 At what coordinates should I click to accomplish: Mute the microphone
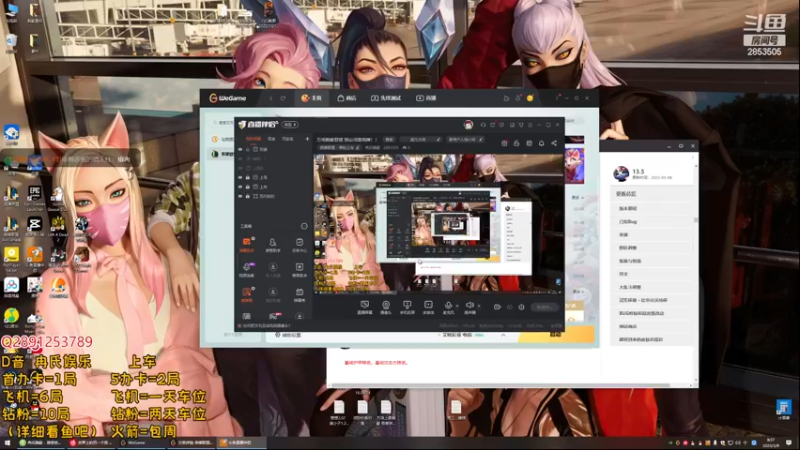pyautogui.click(x=448, y=307)
